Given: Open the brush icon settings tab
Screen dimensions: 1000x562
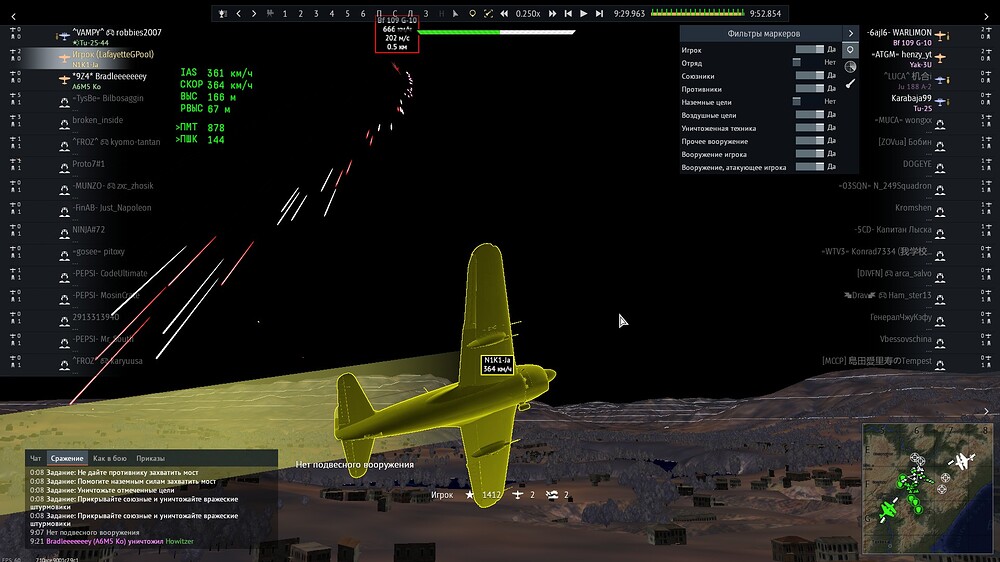Looking at the screenshot, I should [x=850, y=84].
